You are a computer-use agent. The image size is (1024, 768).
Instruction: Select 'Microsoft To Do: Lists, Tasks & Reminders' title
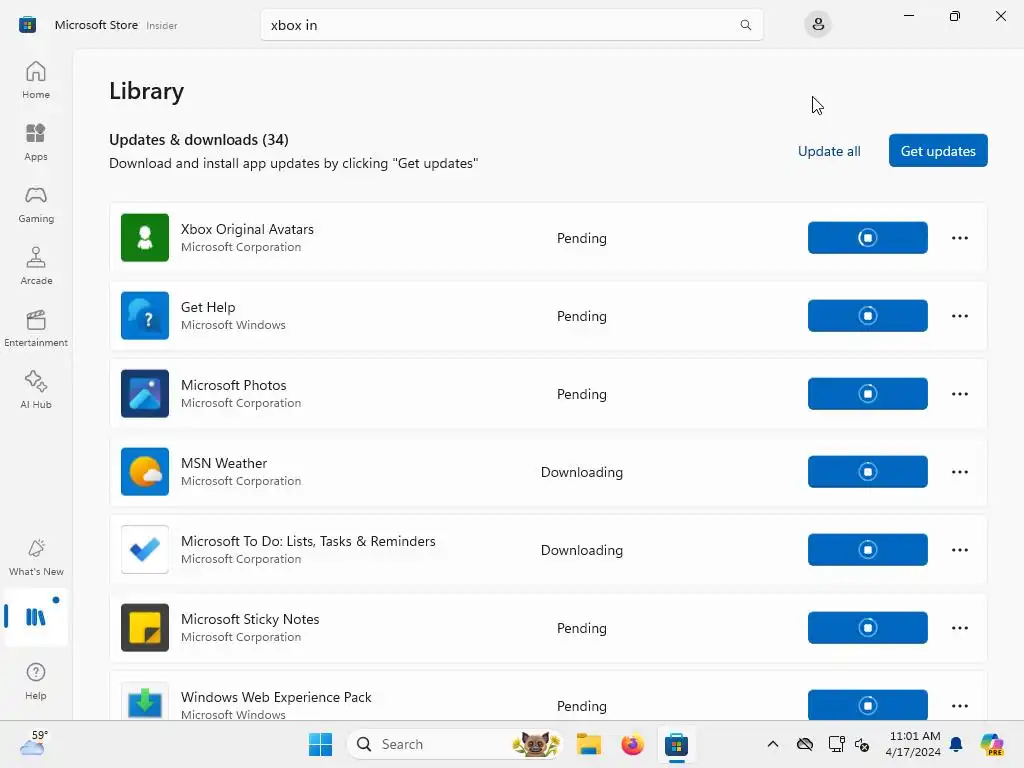tap(308, 541)
